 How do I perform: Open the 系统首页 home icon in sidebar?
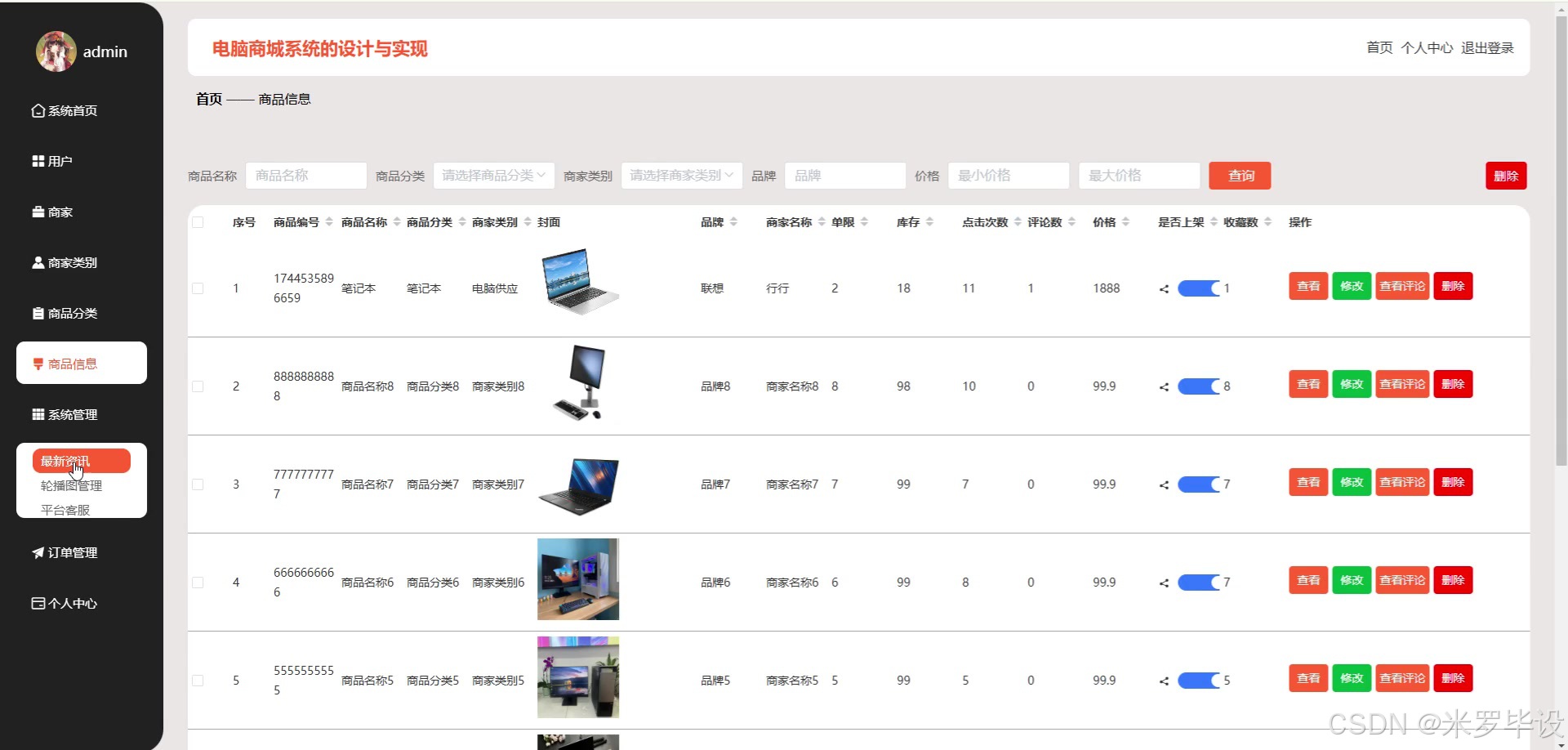pos(38,110)
